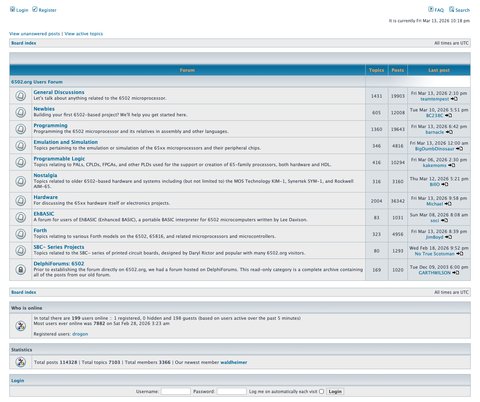Open the SBC- Series Projects forum

(x=59, y=247)
